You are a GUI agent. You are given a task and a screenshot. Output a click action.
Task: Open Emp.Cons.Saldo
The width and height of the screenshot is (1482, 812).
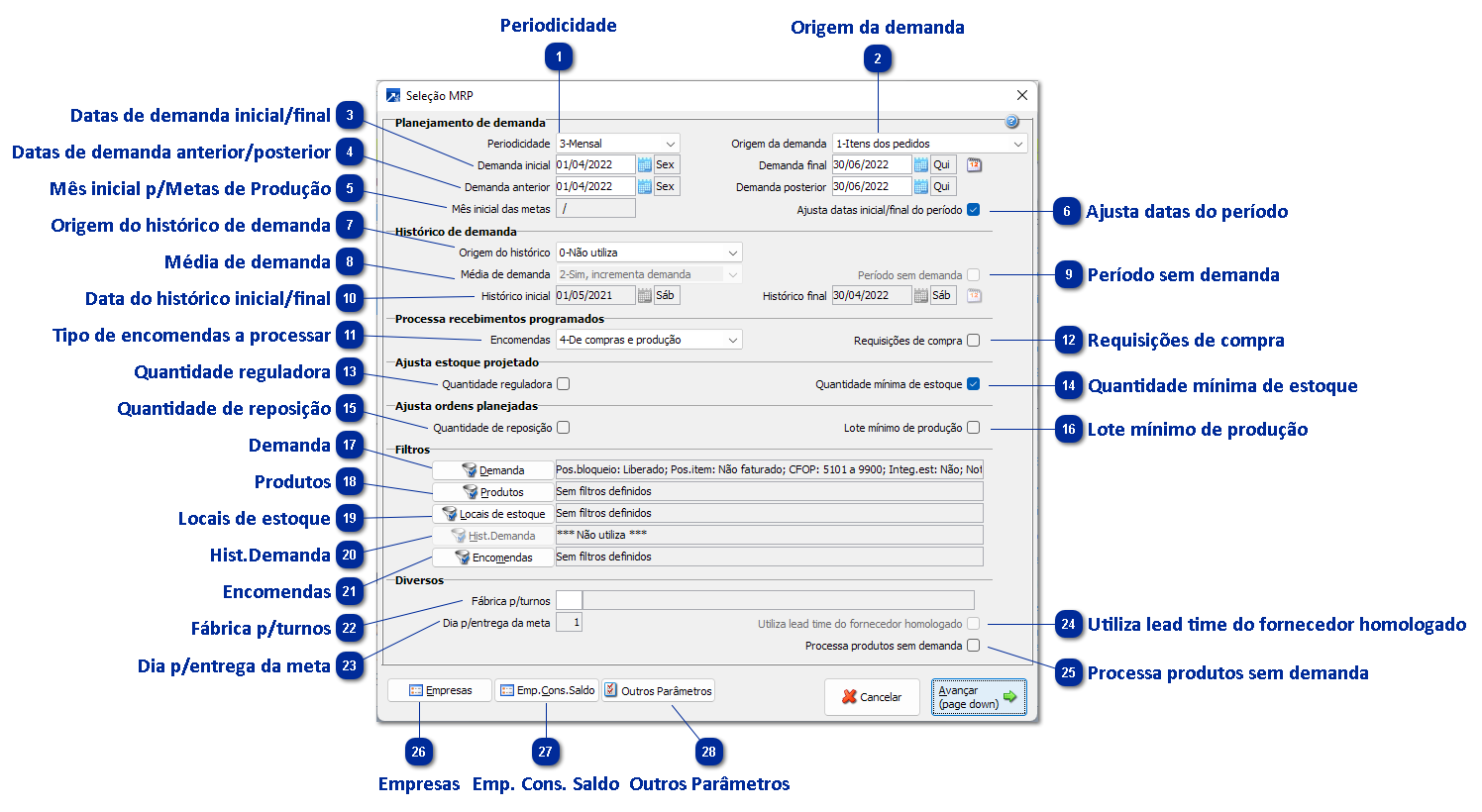pos(547,690)
